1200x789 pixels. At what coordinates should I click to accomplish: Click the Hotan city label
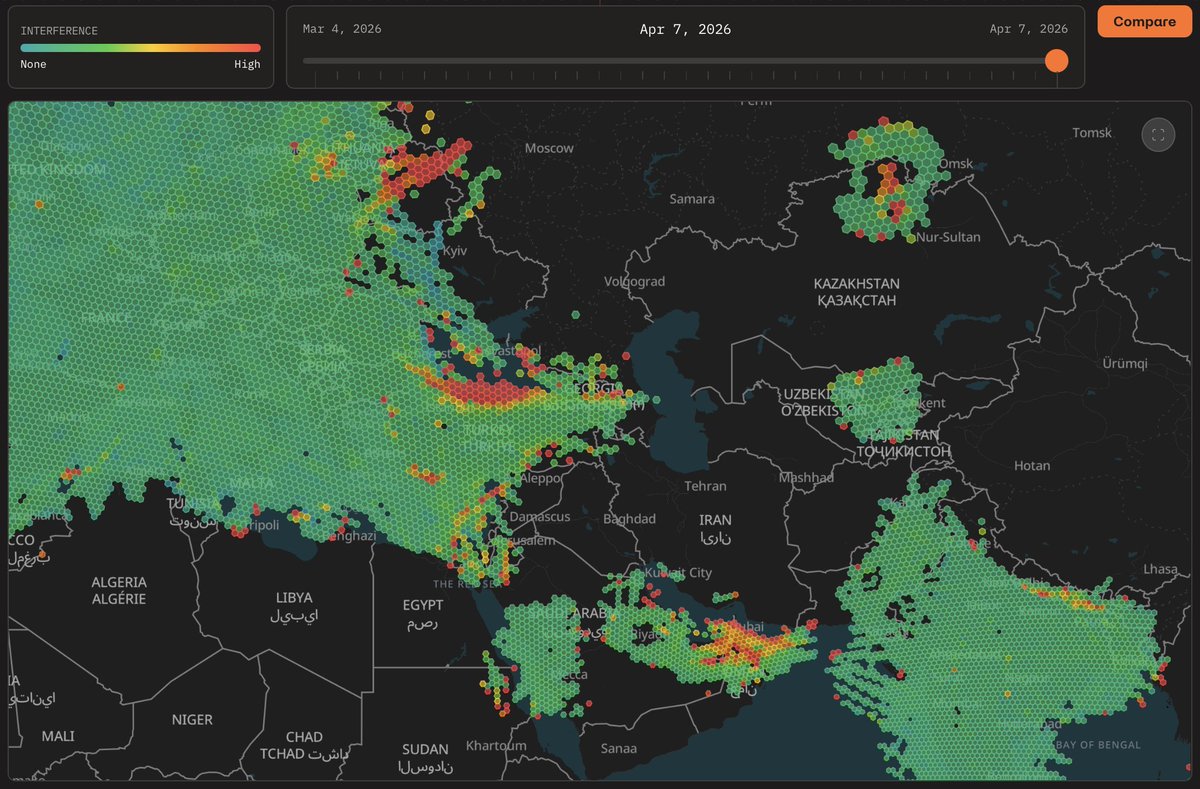pyautogui.click(x=1032, y=465)
